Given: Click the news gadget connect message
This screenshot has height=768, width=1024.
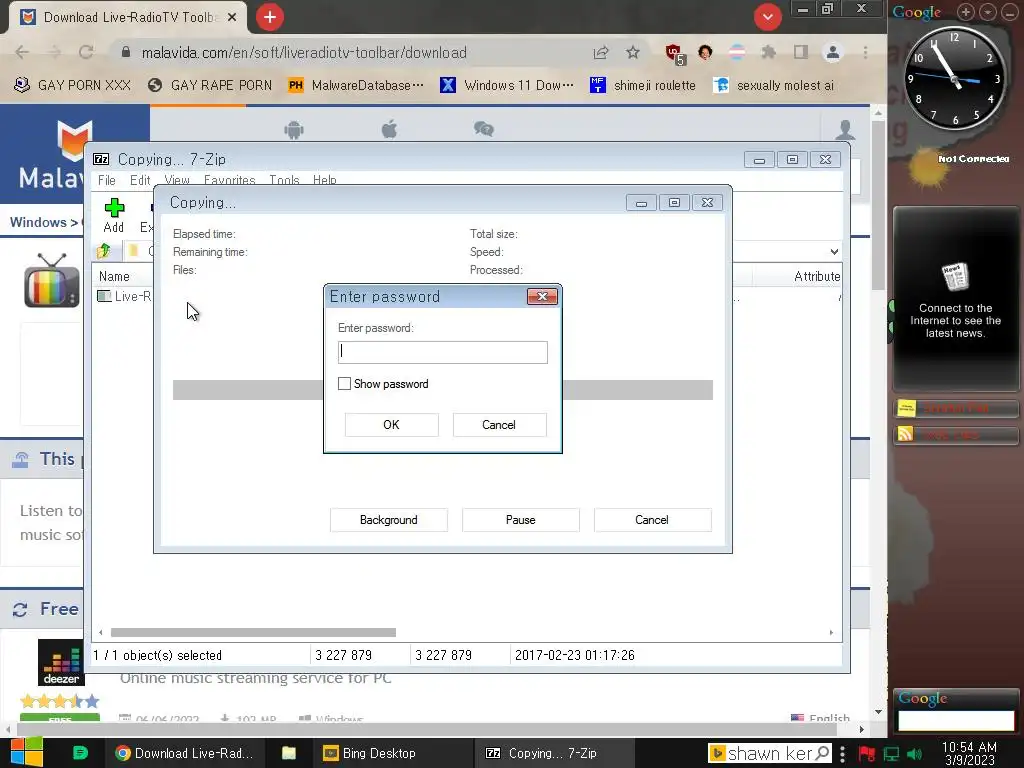Looking at the screenshot, I should (955, 320).
